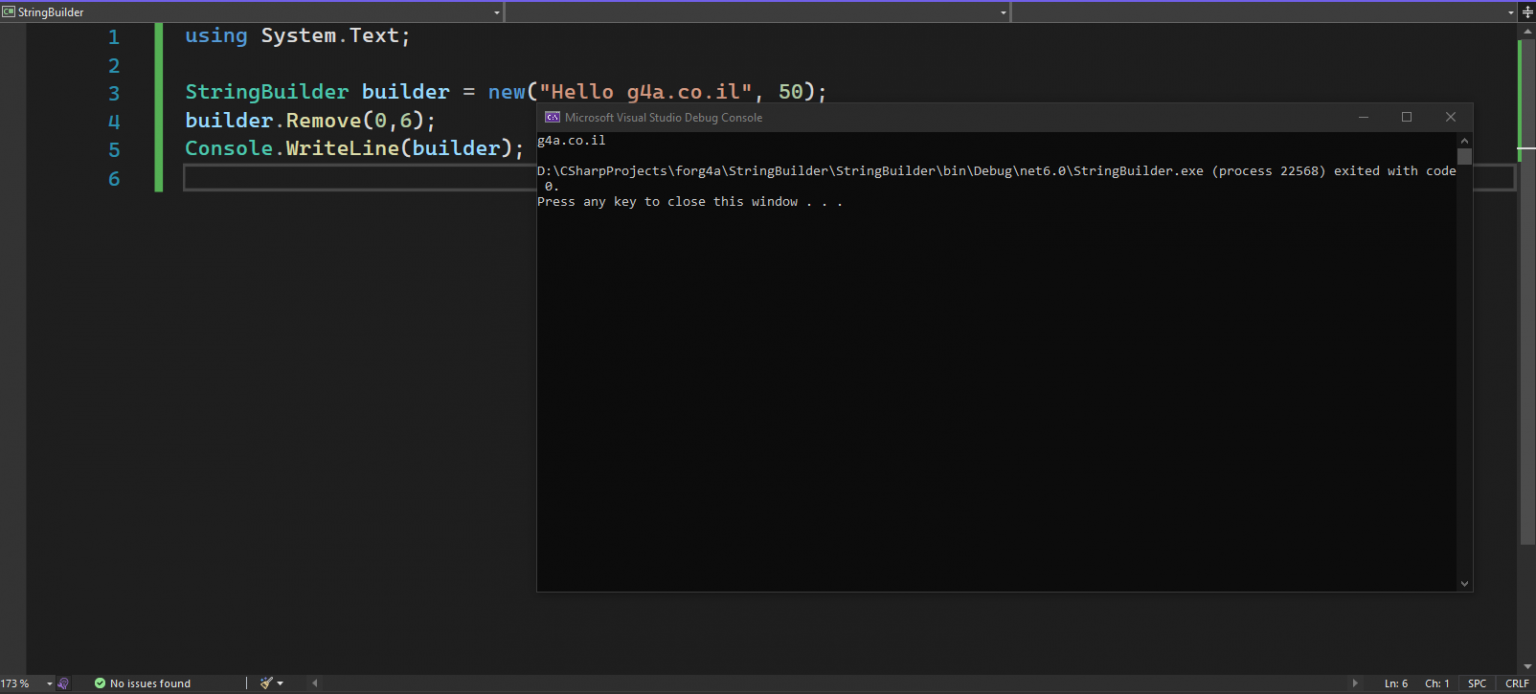Run Code Cleanup using the broom icon

click(x=264, y=683)
